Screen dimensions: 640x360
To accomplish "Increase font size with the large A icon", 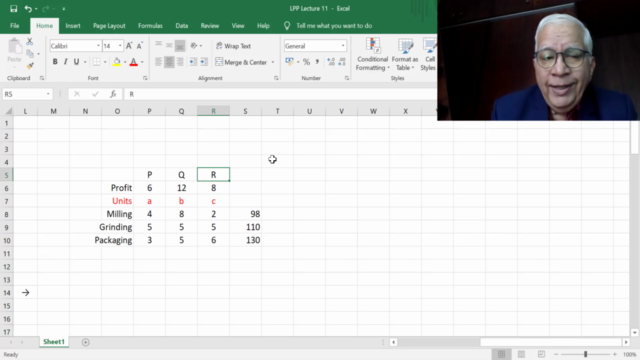I will [129, 46].
